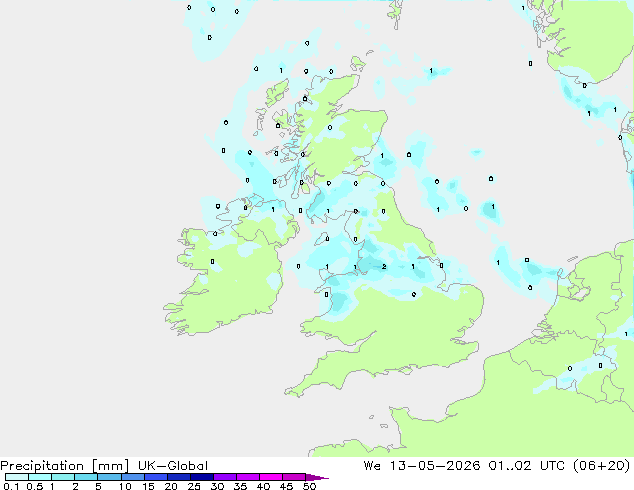Viewport: 634px width, 490px height.
Task: Select the lightest cyan legend swatch above 0.1
Action: click(17, 477)
